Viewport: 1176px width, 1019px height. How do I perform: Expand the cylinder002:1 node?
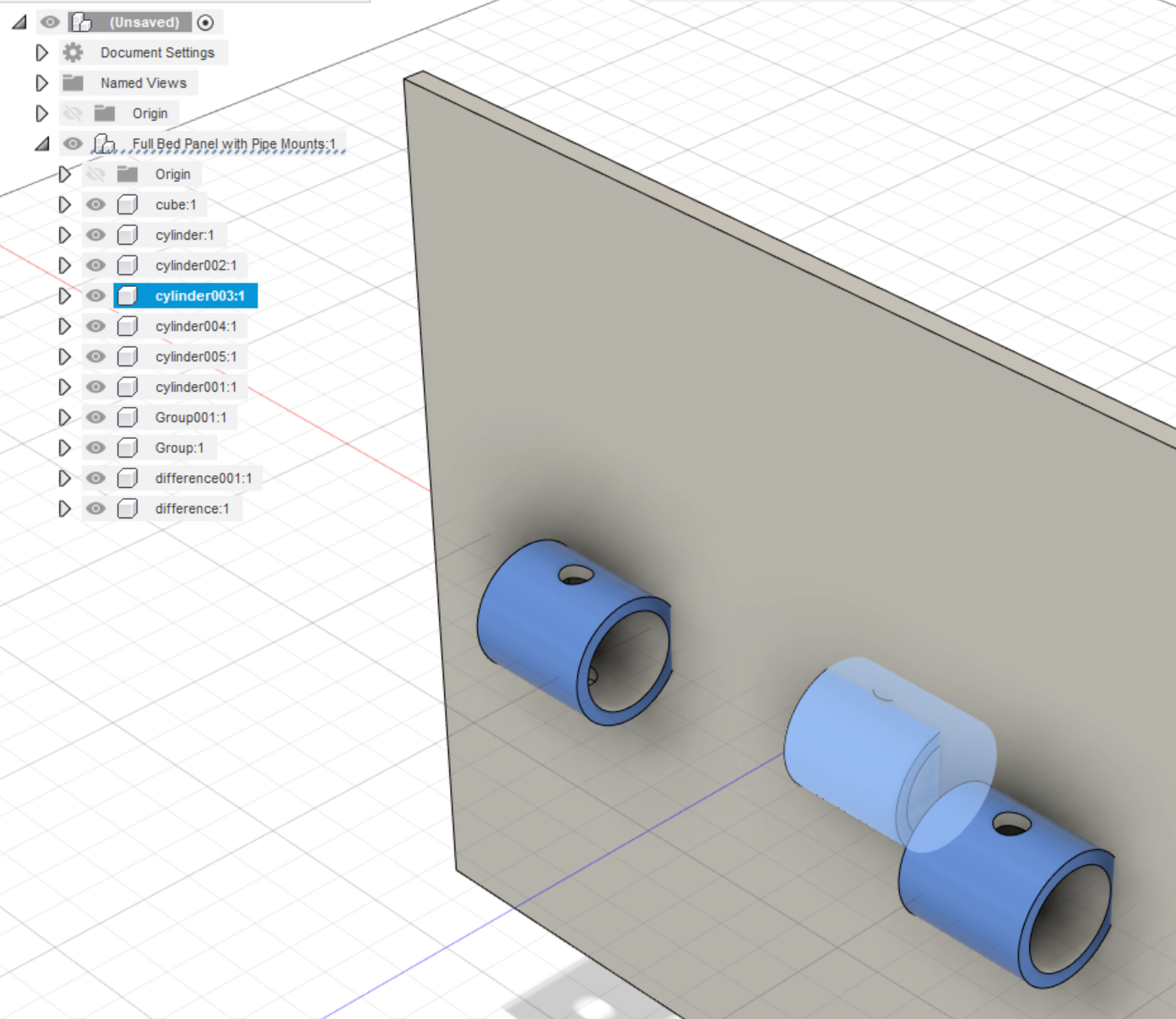[64, 265]
